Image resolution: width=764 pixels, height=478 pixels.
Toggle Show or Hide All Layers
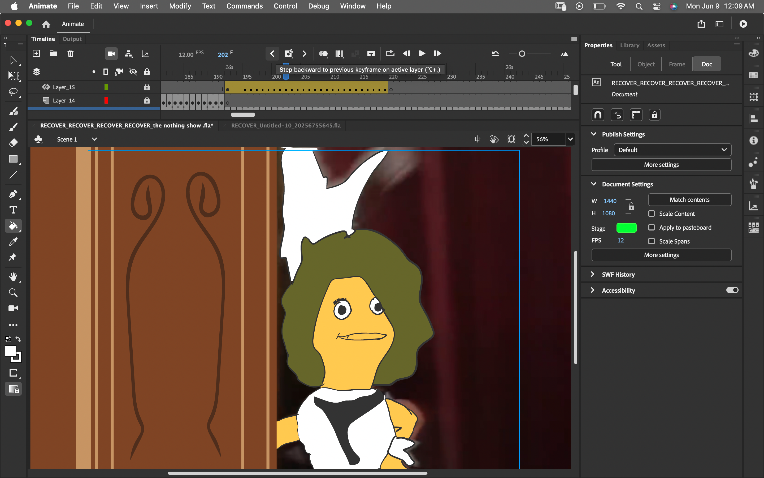coord(133,72)
